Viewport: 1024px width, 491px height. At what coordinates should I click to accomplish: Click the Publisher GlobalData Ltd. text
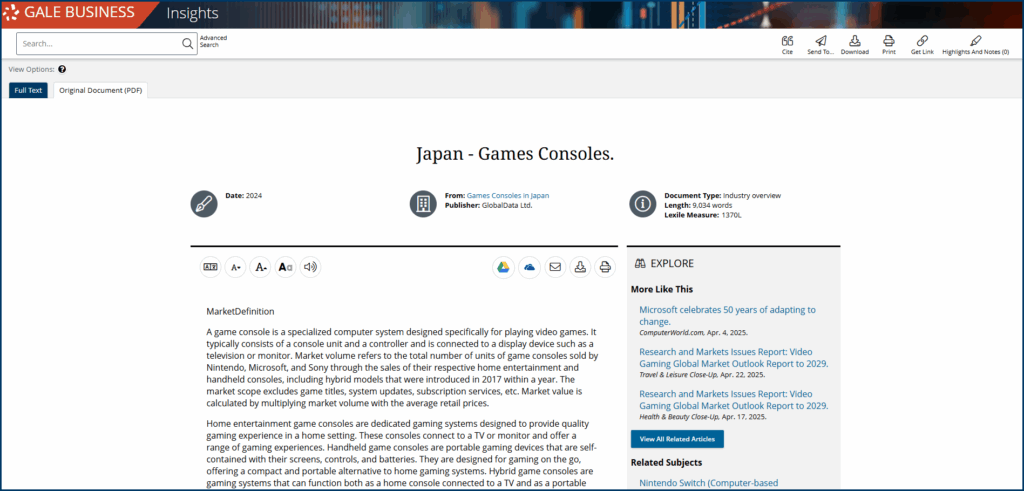pyautogui.click(x=488, y=205)
